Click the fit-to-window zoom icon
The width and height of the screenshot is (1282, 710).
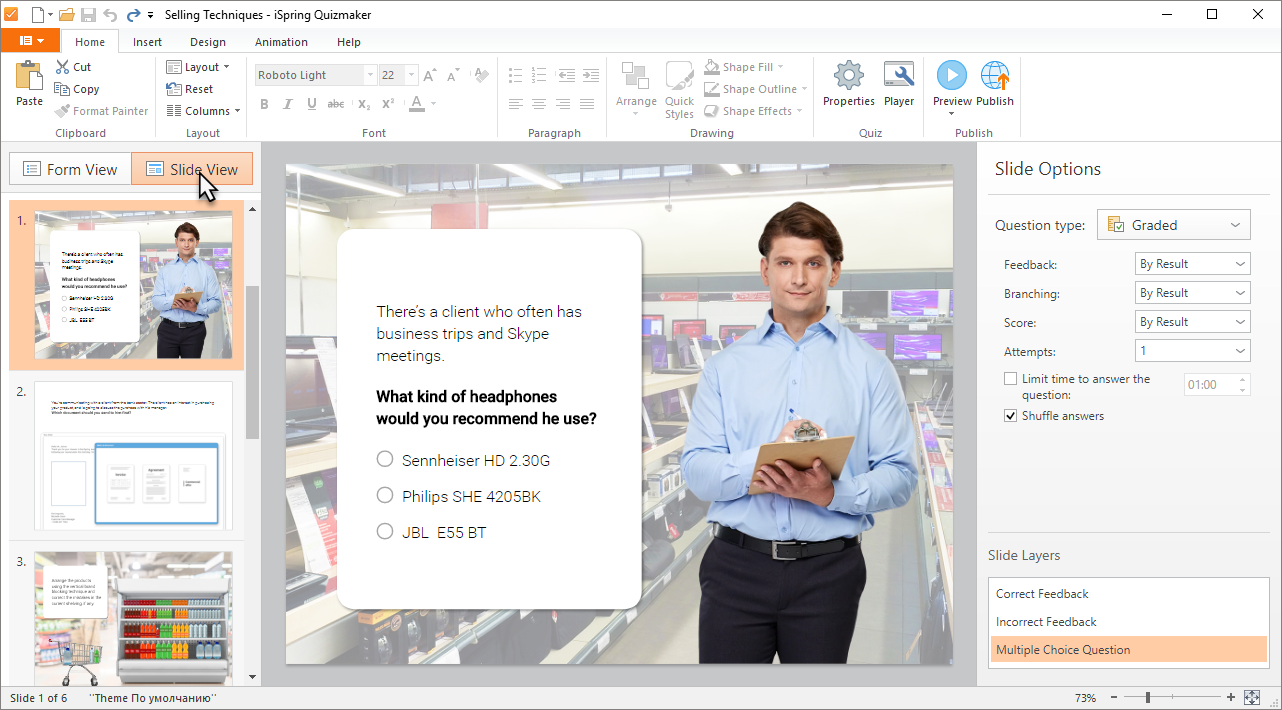coord(1251,697)
